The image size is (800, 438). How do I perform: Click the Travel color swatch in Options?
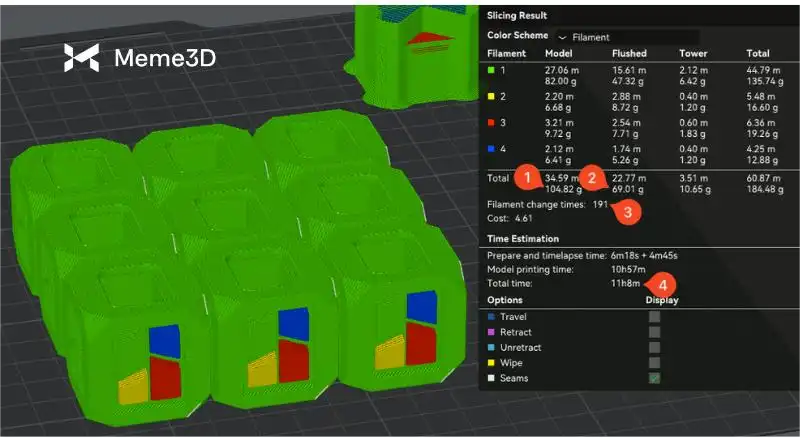click(x=491, y=317)
